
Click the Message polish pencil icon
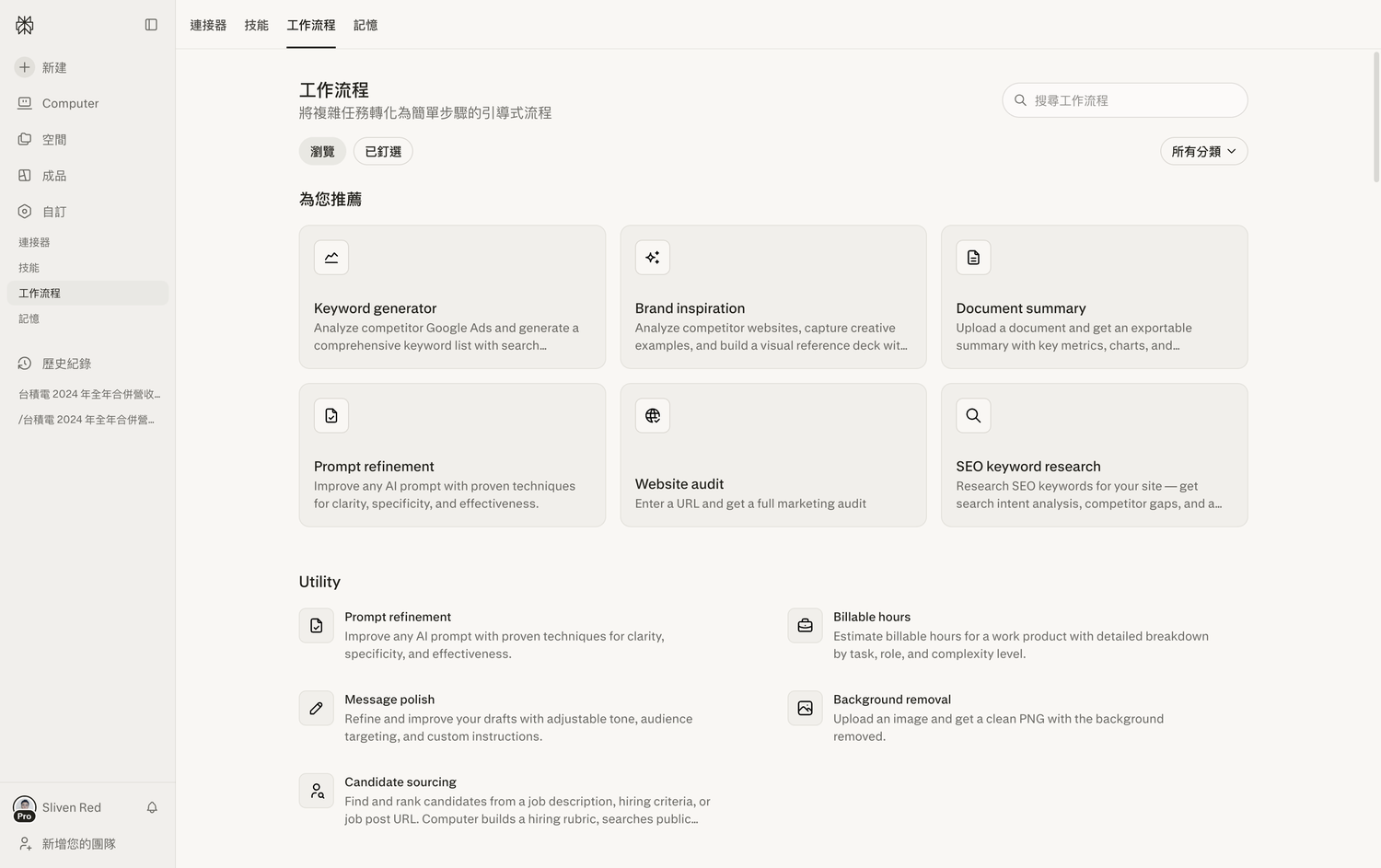(x=317, y=709)
